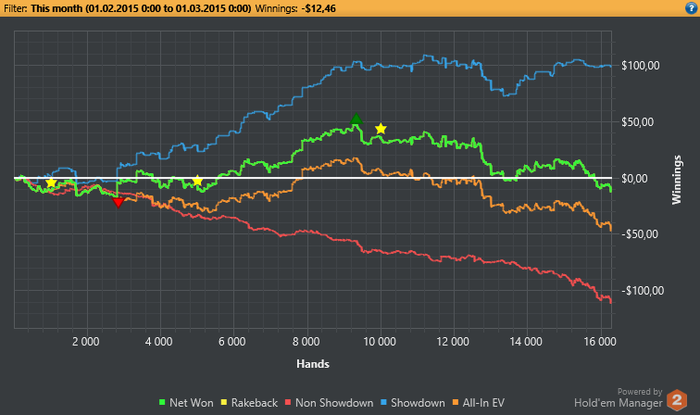The height and width of the screenshot is (415, 700).
Task: Click the 2 000 x-axis label
Action: coord(86,342)
